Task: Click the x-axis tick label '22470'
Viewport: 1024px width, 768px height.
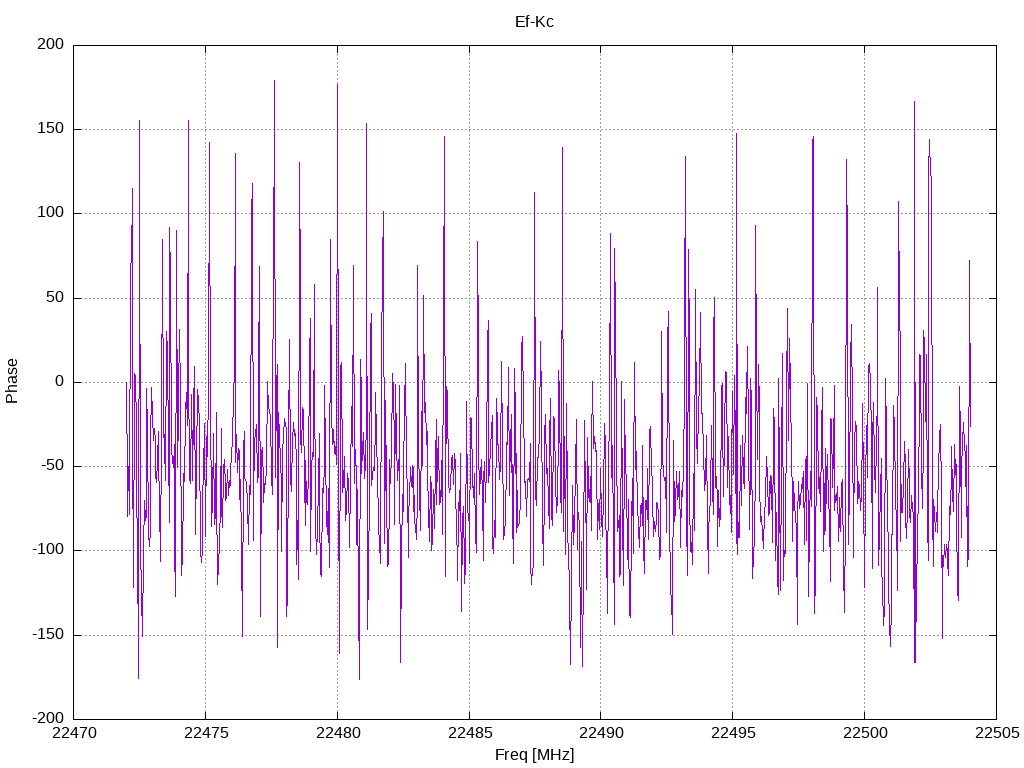Action: (x=74, y=733)
